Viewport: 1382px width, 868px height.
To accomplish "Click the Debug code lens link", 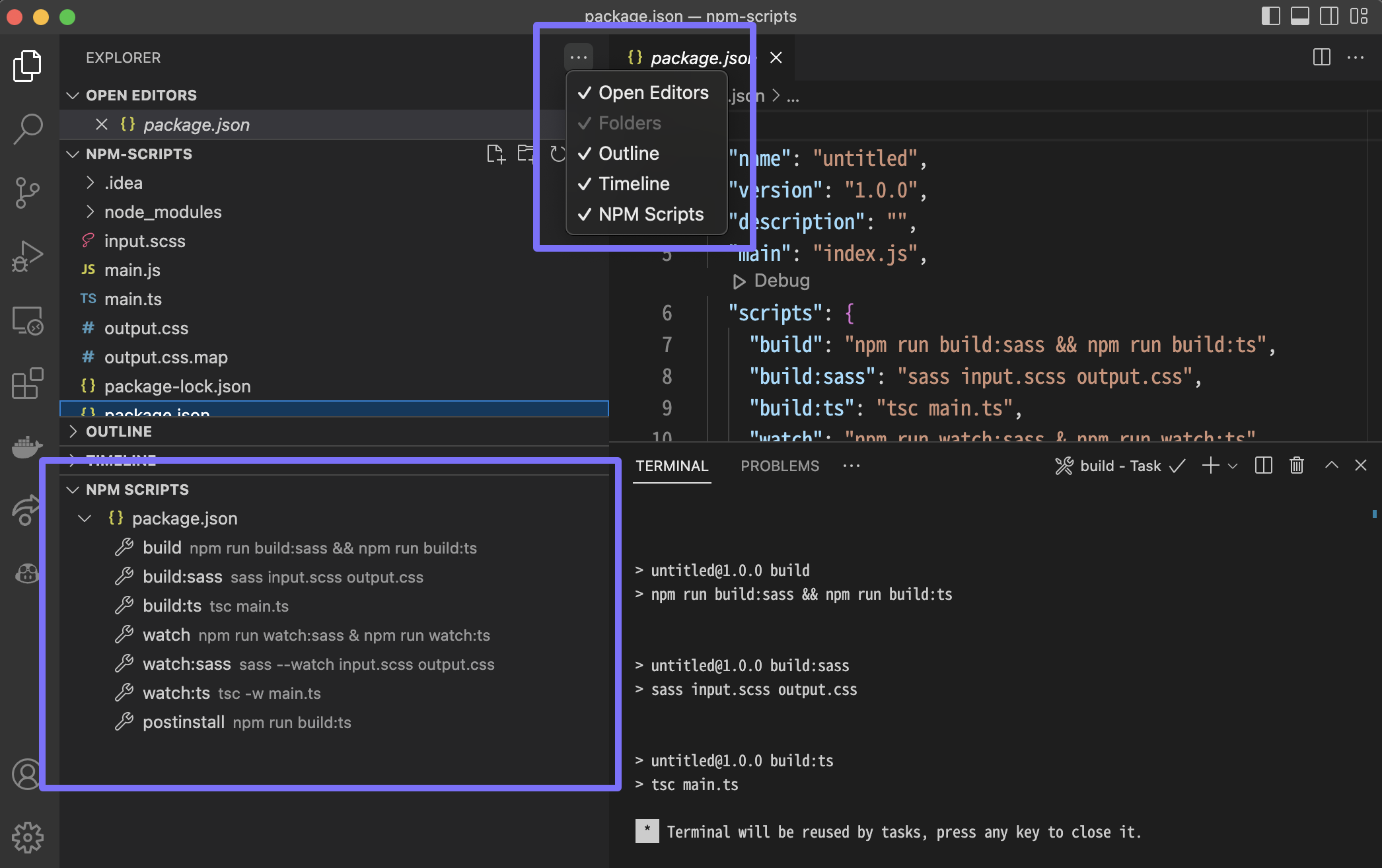I will [781, 281].
